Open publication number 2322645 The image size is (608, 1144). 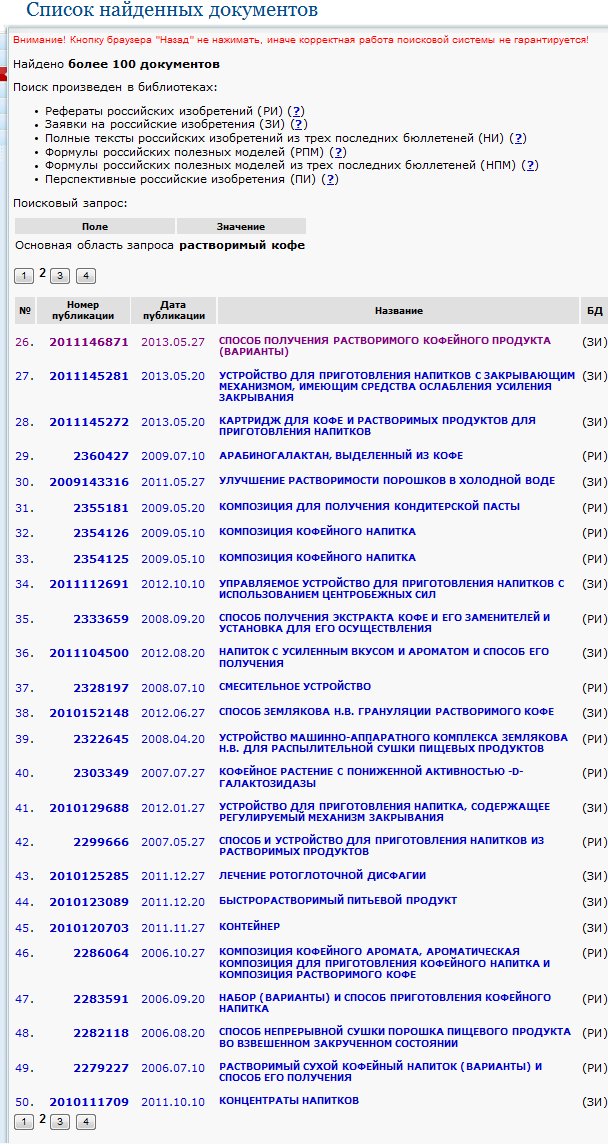(x=101, y=739)
